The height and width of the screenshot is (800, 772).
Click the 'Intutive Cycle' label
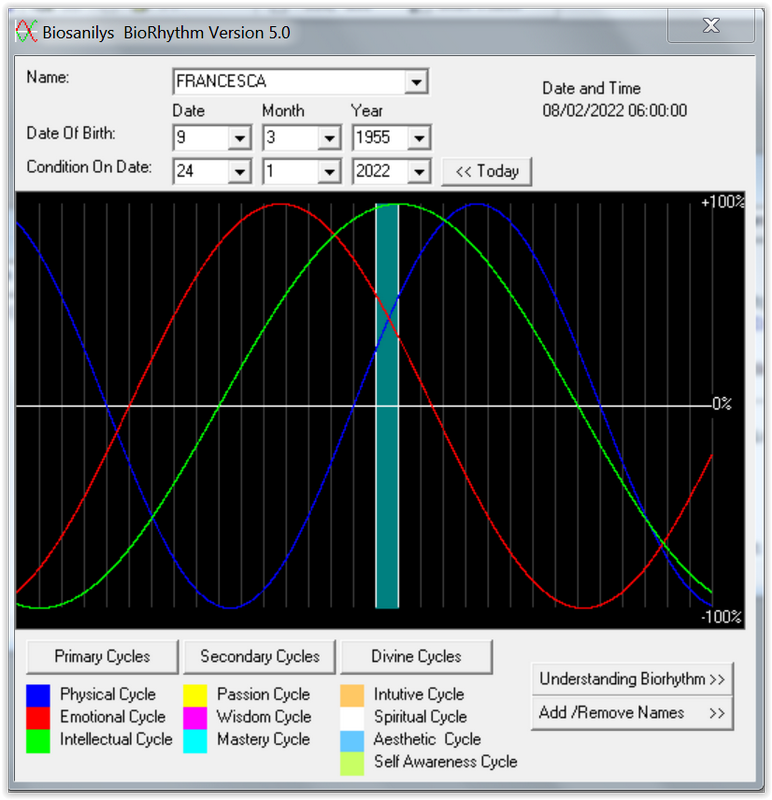(x=419, y=694)
